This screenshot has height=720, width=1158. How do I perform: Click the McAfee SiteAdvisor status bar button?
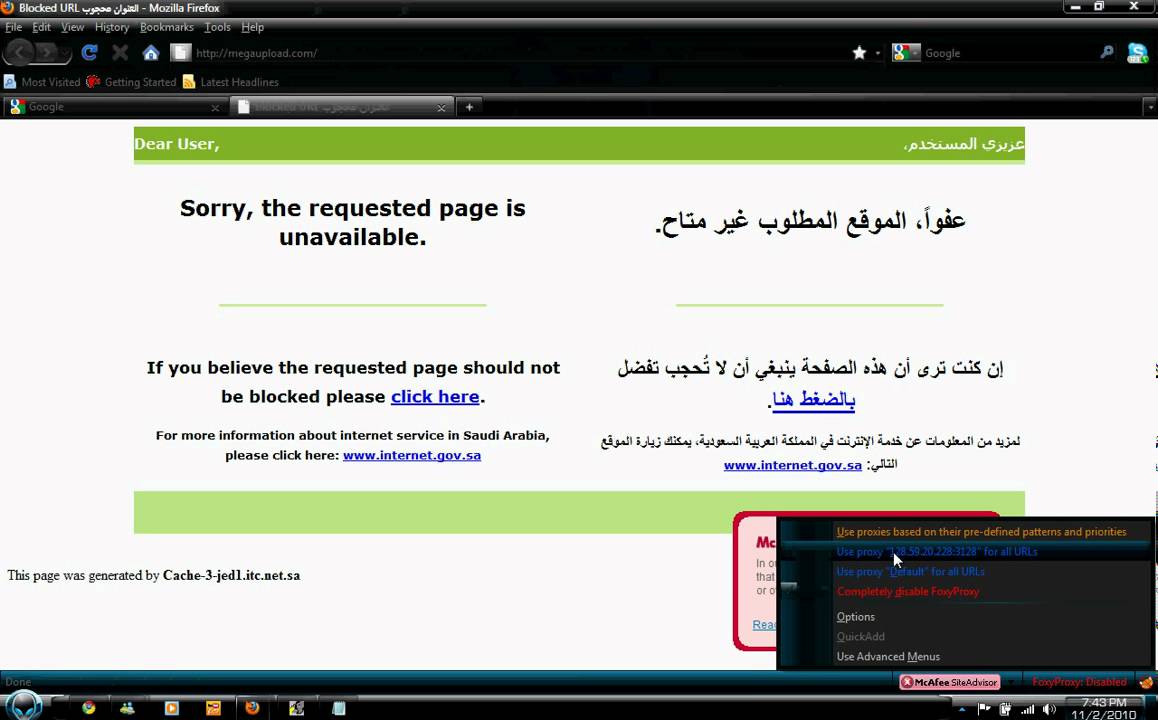tap(950, 682)
